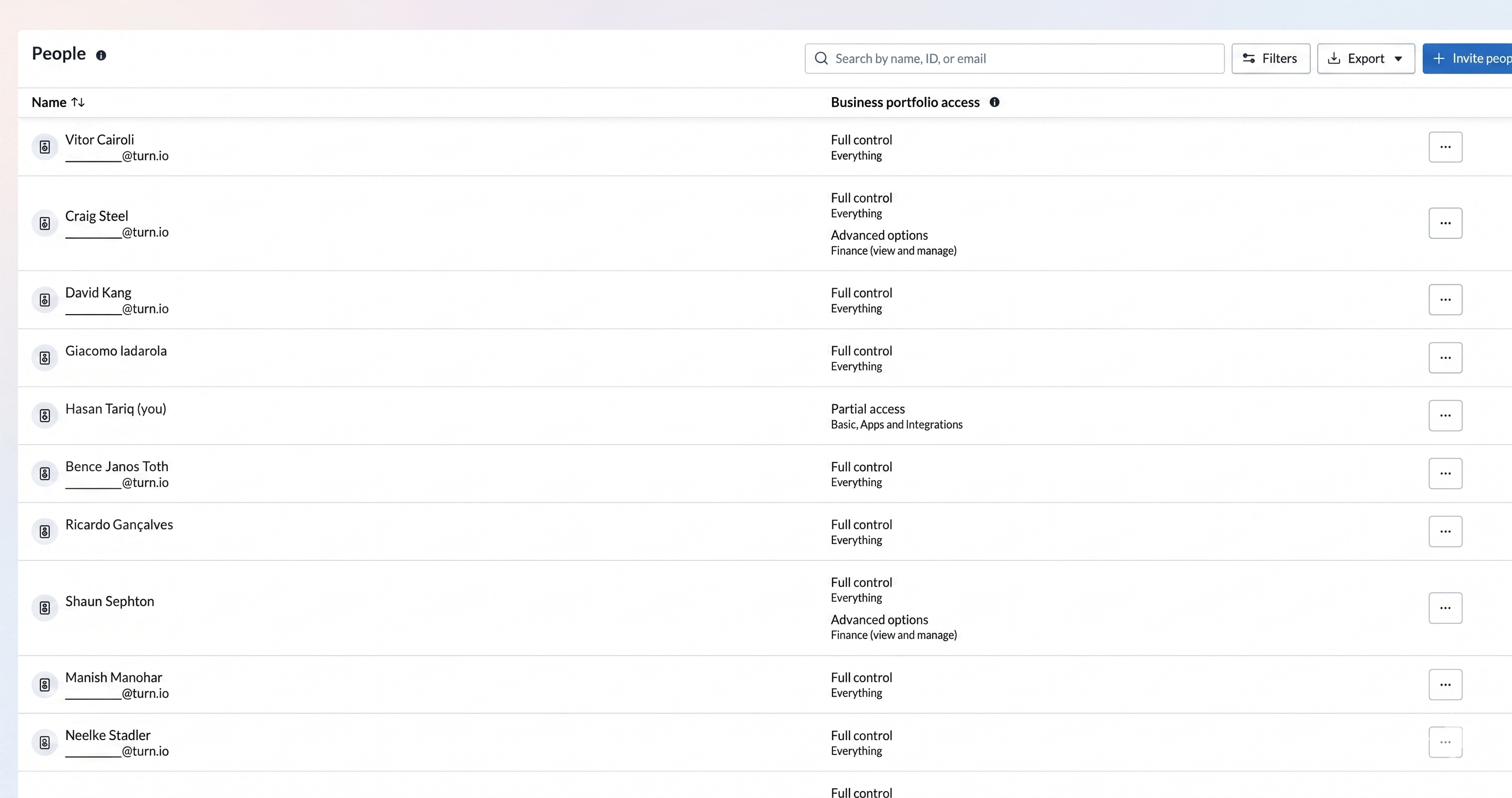
Task: Click the magnifier icon in the search box
Action: click(821, 59)
